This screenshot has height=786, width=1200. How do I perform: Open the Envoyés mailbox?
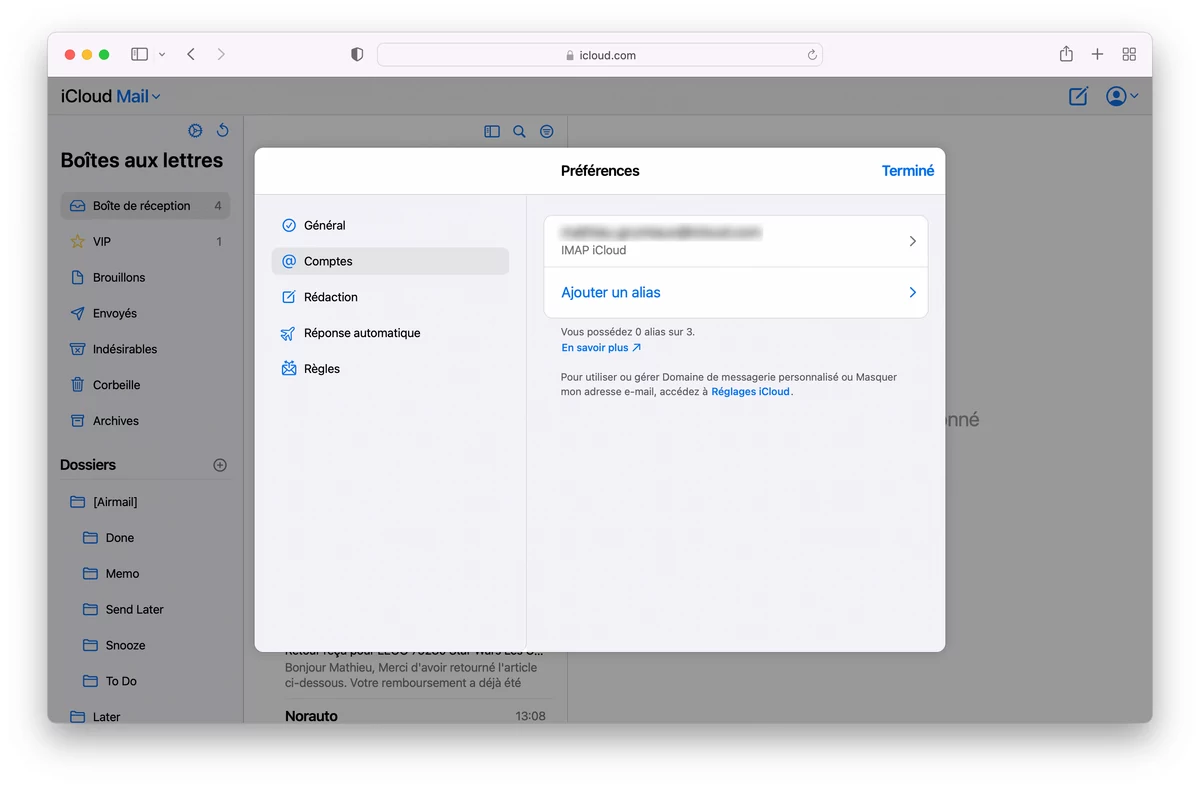pos(145,314)
